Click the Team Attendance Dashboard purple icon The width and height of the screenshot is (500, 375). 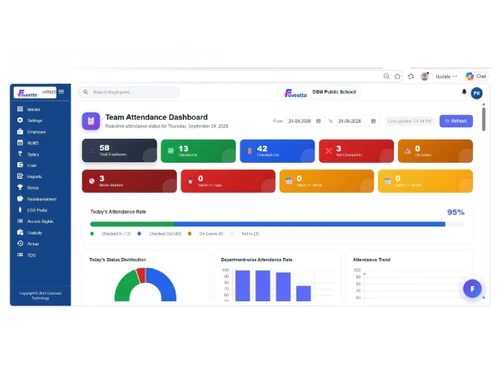pyautogui.click(x=91, y=121)
